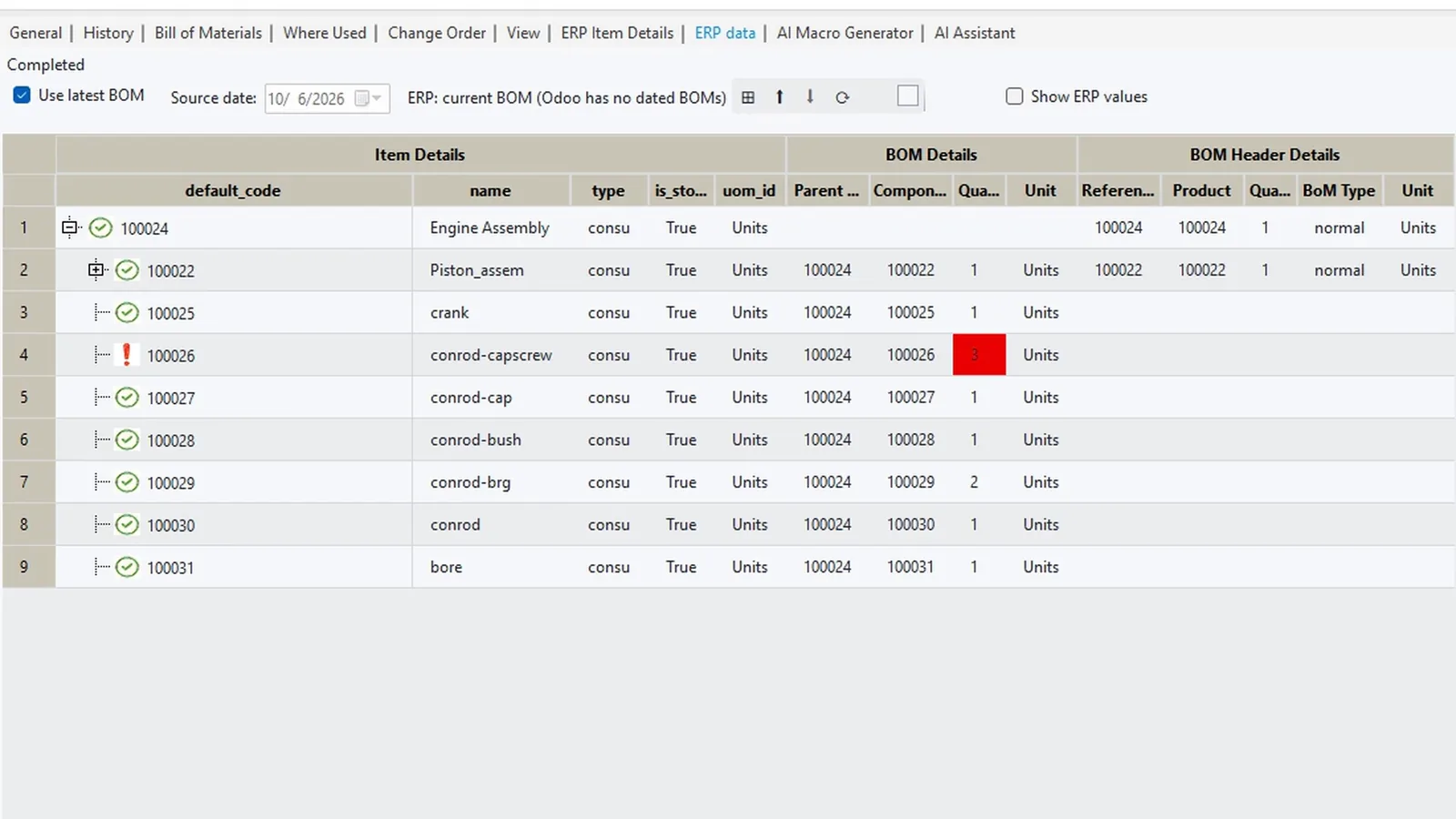Switch to the General tab
The height and width of the screenshot is (819, 1456).
click(35, 33)
